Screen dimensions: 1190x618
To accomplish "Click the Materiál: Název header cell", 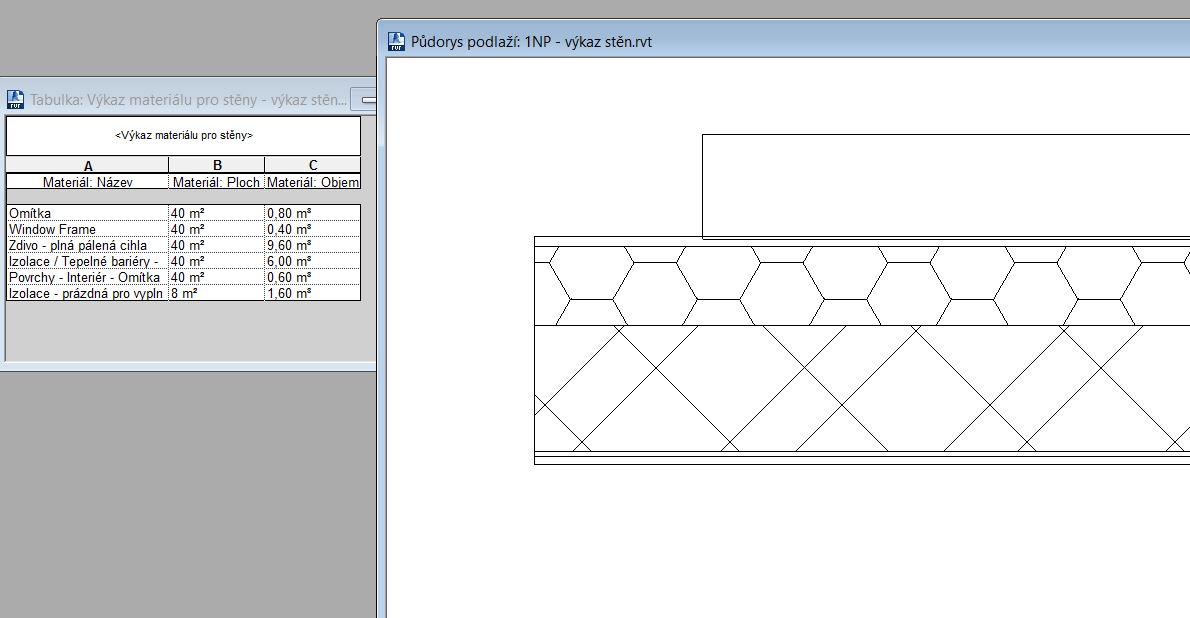I will [x=88, y=182].
